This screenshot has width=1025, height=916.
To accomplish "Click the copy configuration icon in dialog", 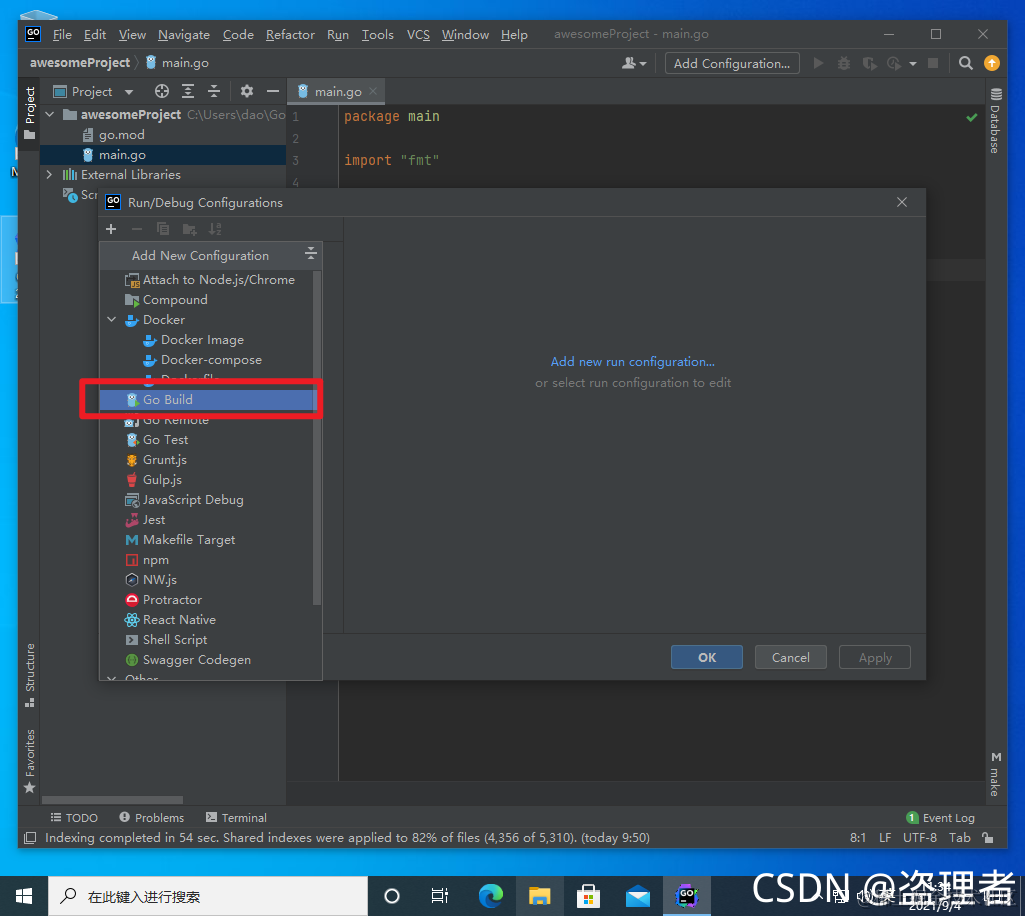I will [163, 229].
